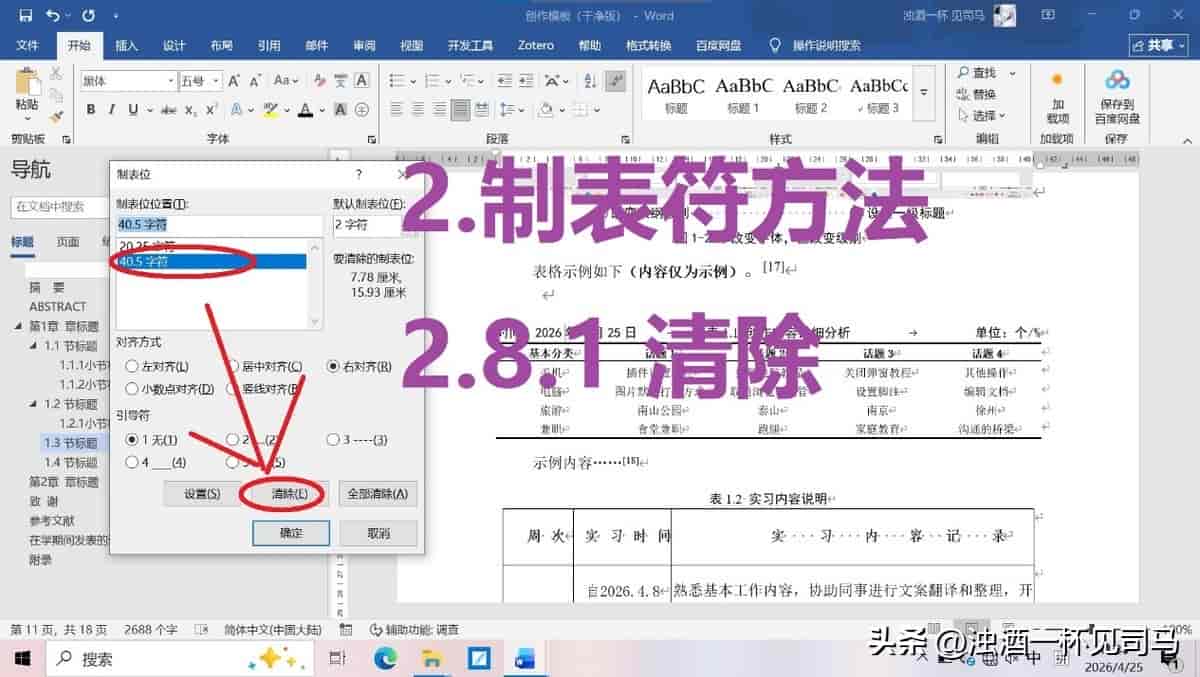Click the 全部清除(A) button
The width and height of the screenshot is (1200, 677).
[378, 493]
